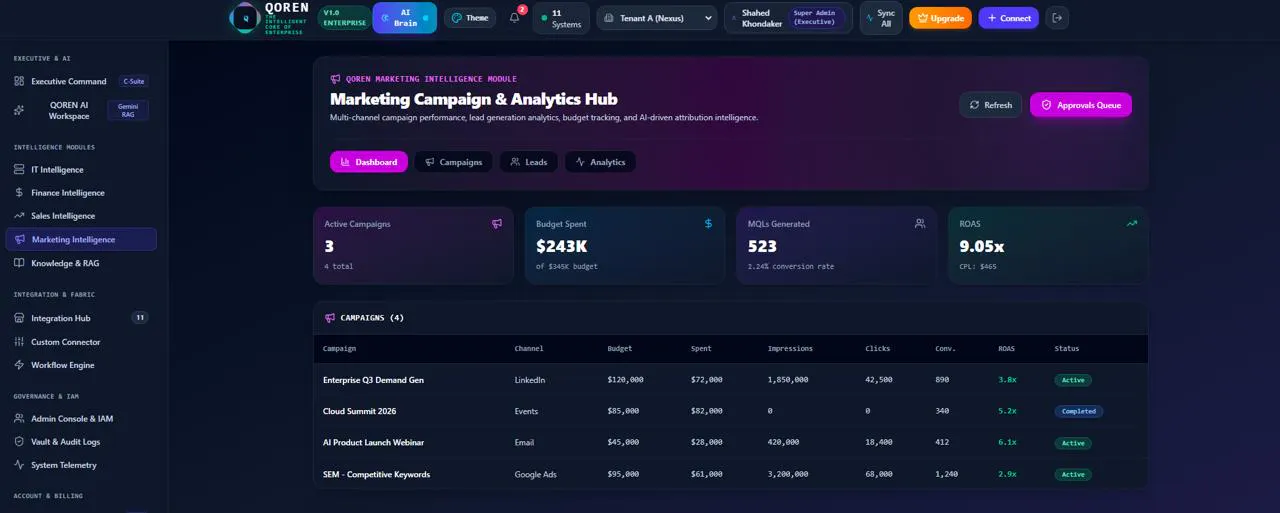Click the Campaigns (4) header megaphone icon
Image resolution: width=1280 pixels, height=513 pixels.
point(330,318)
